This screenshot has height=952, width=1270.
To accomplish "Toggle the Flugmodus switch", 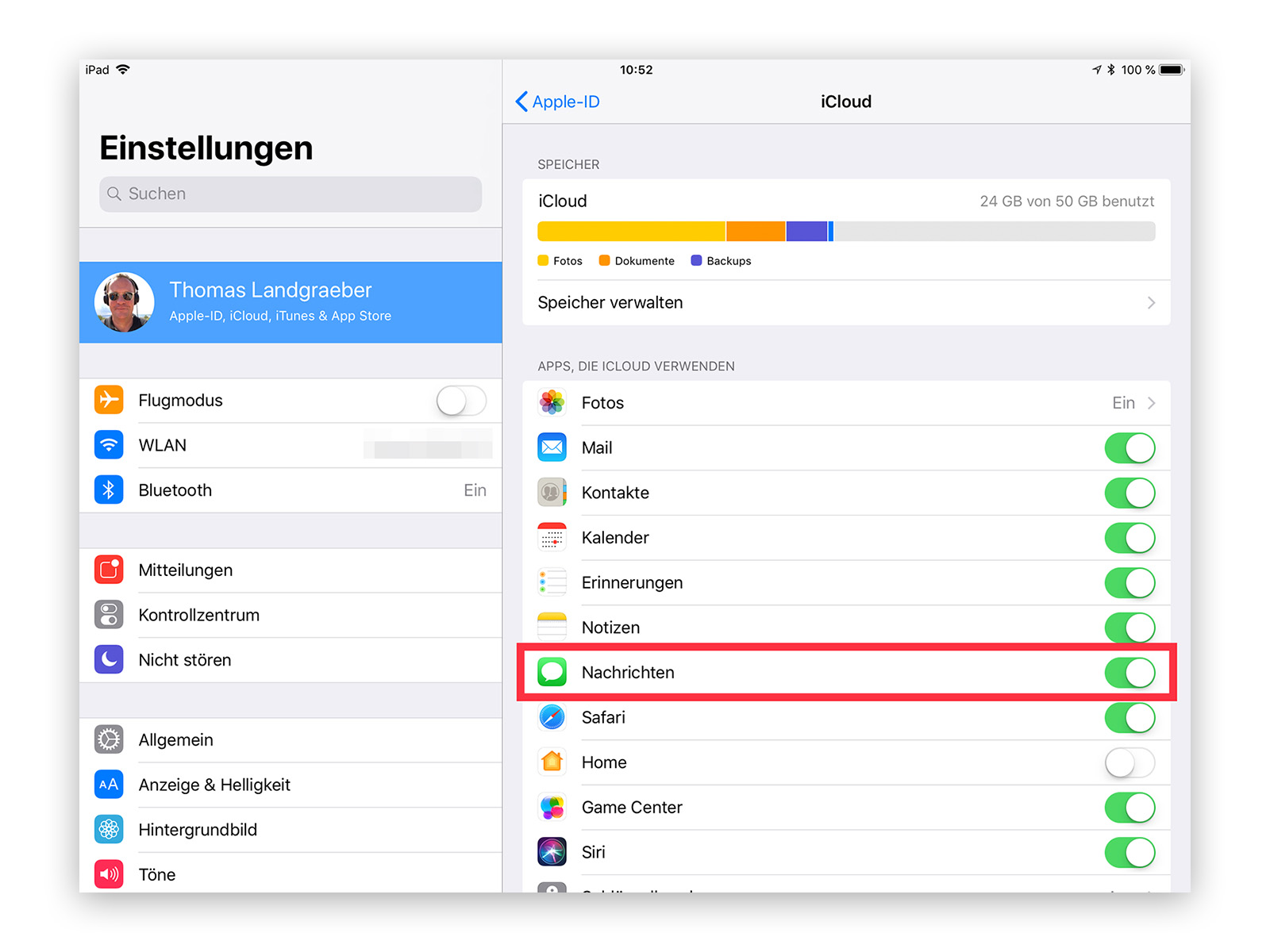I will (461, 401).
